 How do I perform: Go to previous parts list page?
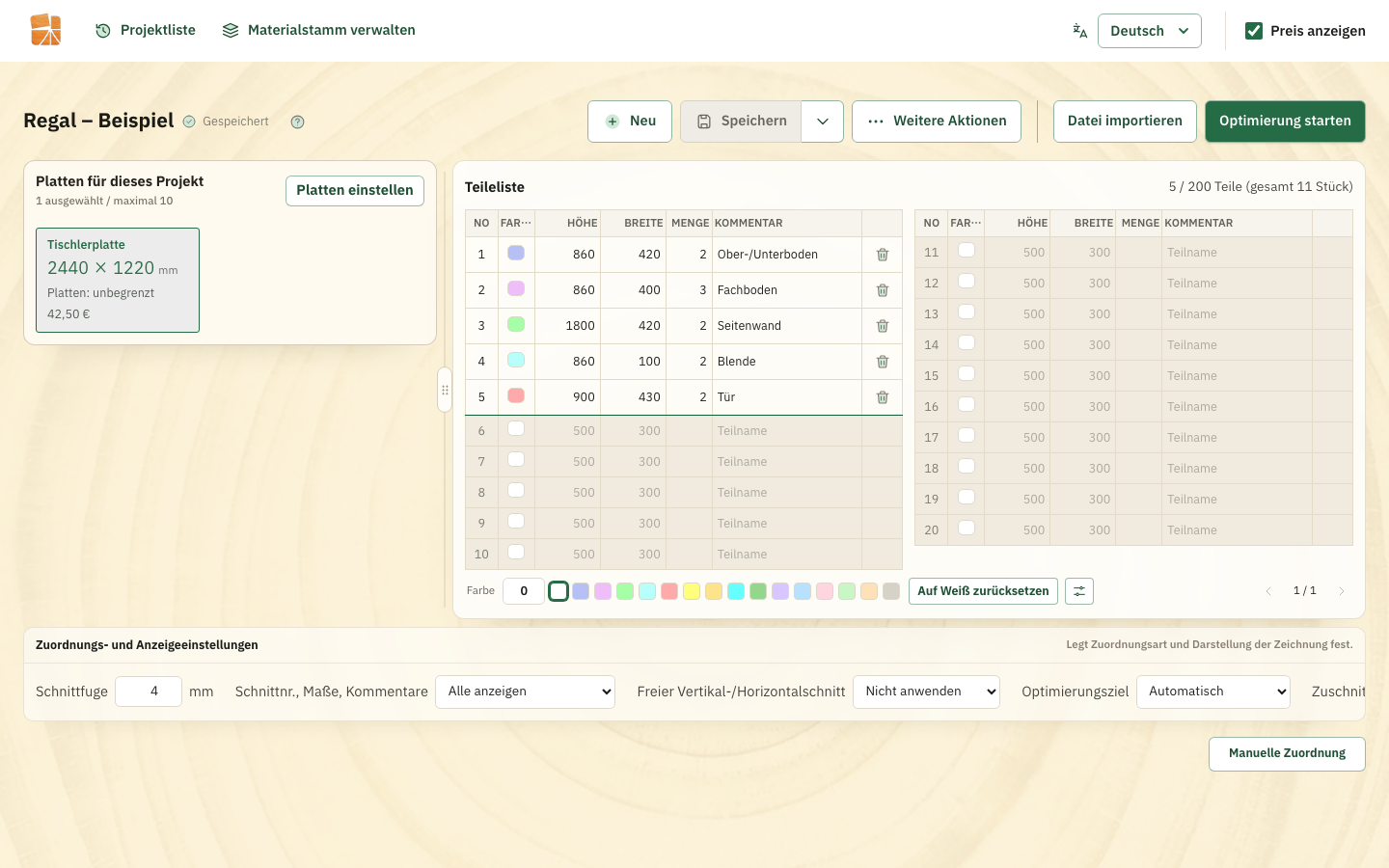coord(1268,591)
